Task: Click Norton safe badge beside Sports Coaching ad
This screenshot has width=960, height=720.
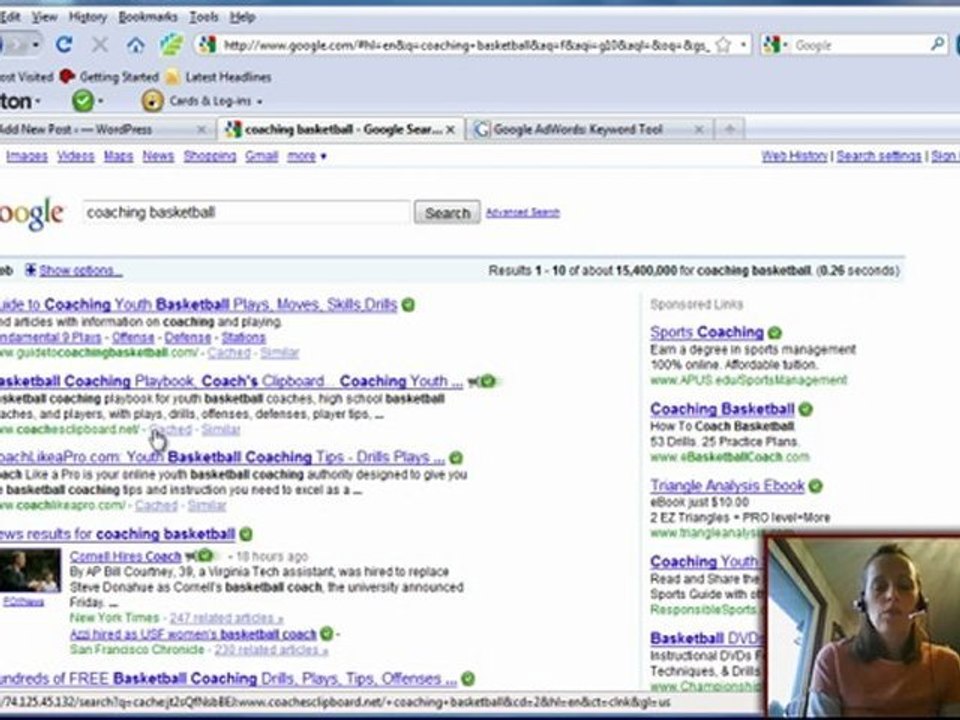Action: [774, 332]
